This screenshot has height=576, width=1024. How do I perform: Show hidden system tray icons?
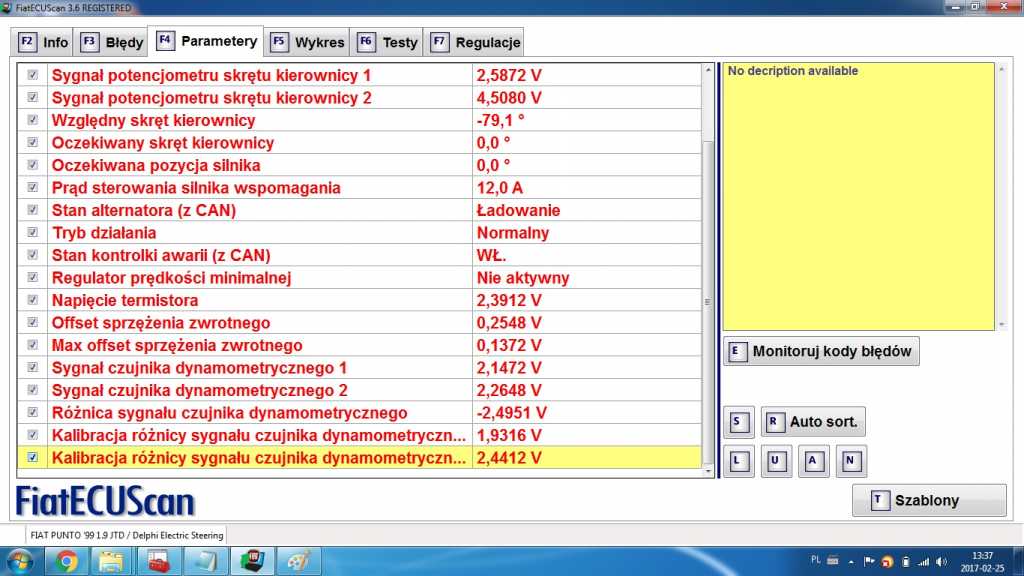[853, 561]
